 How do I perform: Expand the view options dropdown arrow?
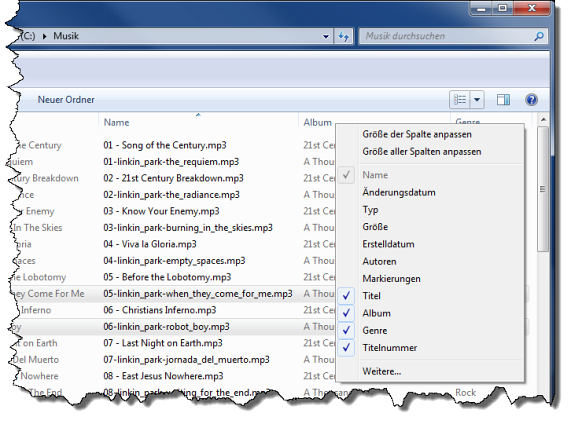pyautogui.click(x=477, y=99)
